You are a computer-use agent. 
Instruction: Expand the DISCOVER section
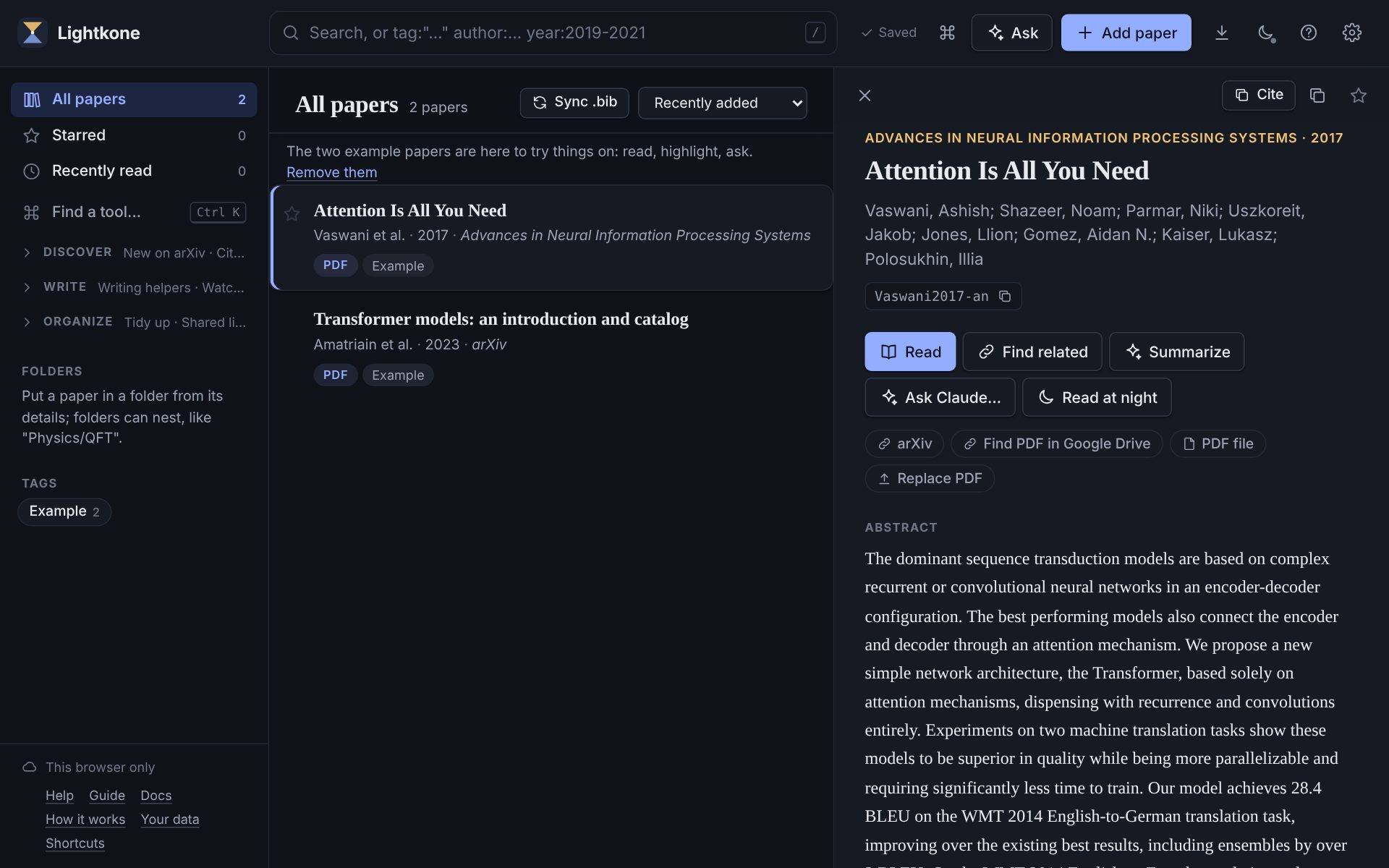[x=134, y=252]
